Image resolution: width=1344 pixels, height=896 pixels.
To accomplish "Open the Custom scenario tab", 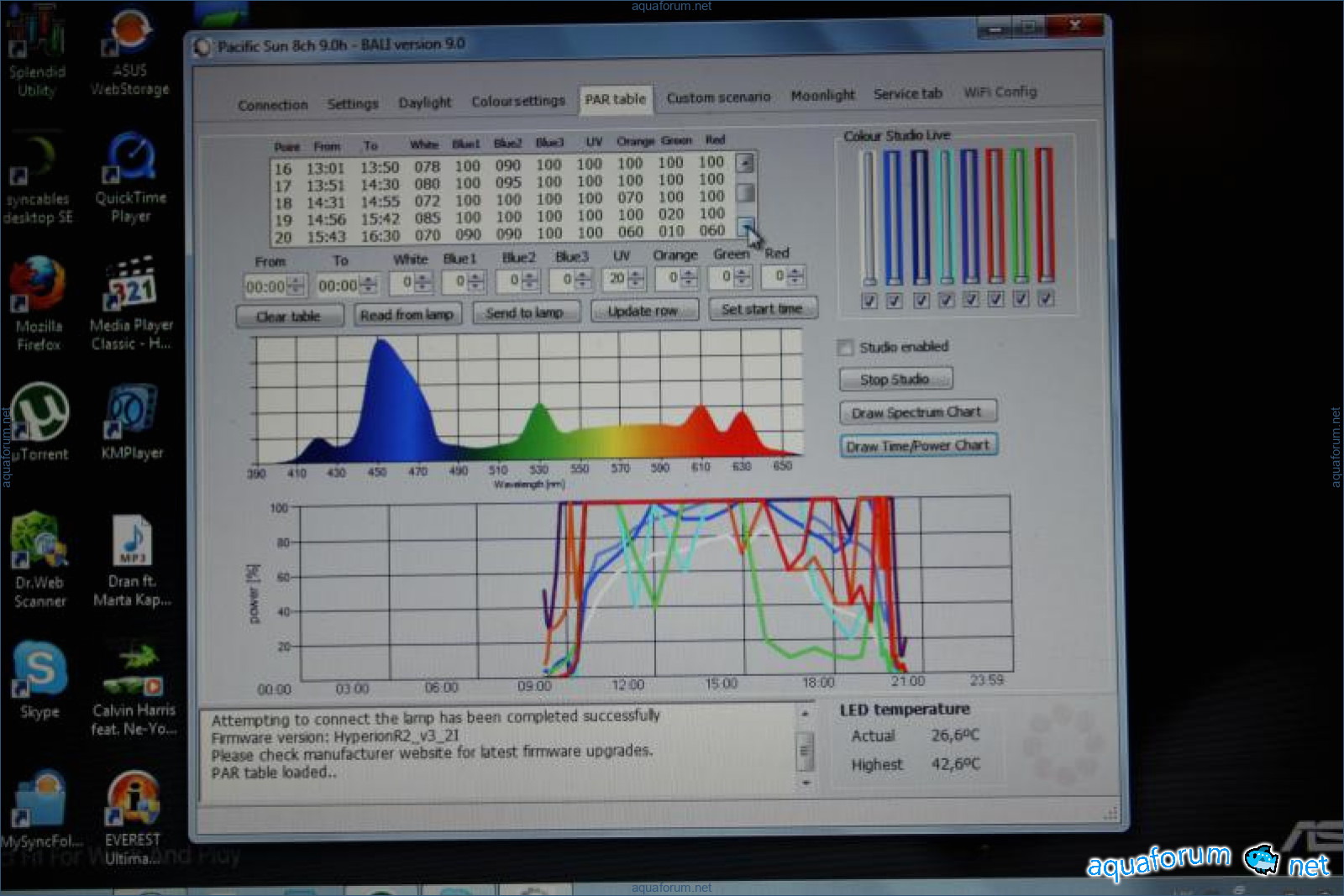I will tap(718, 97).
